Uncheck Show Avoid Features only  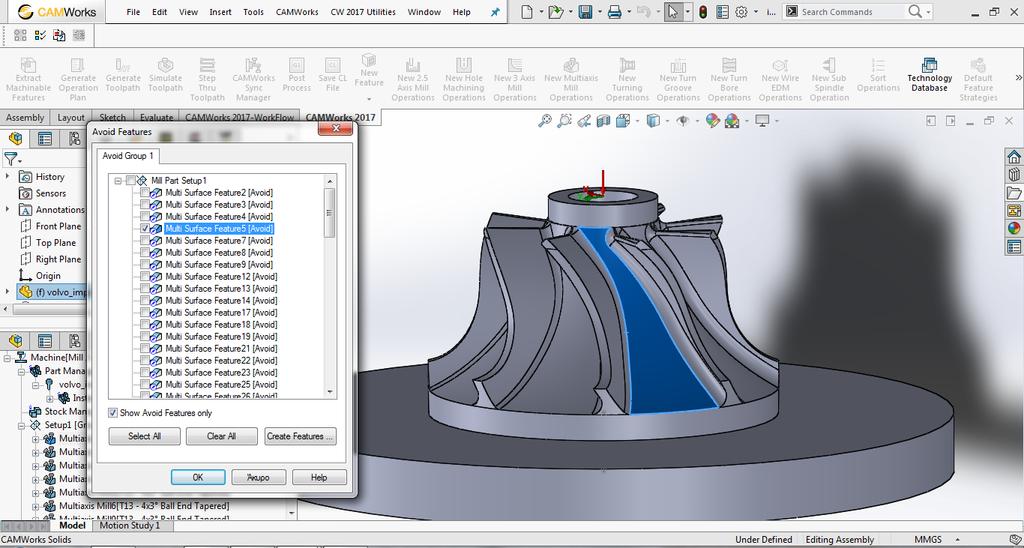pos(113,413)
